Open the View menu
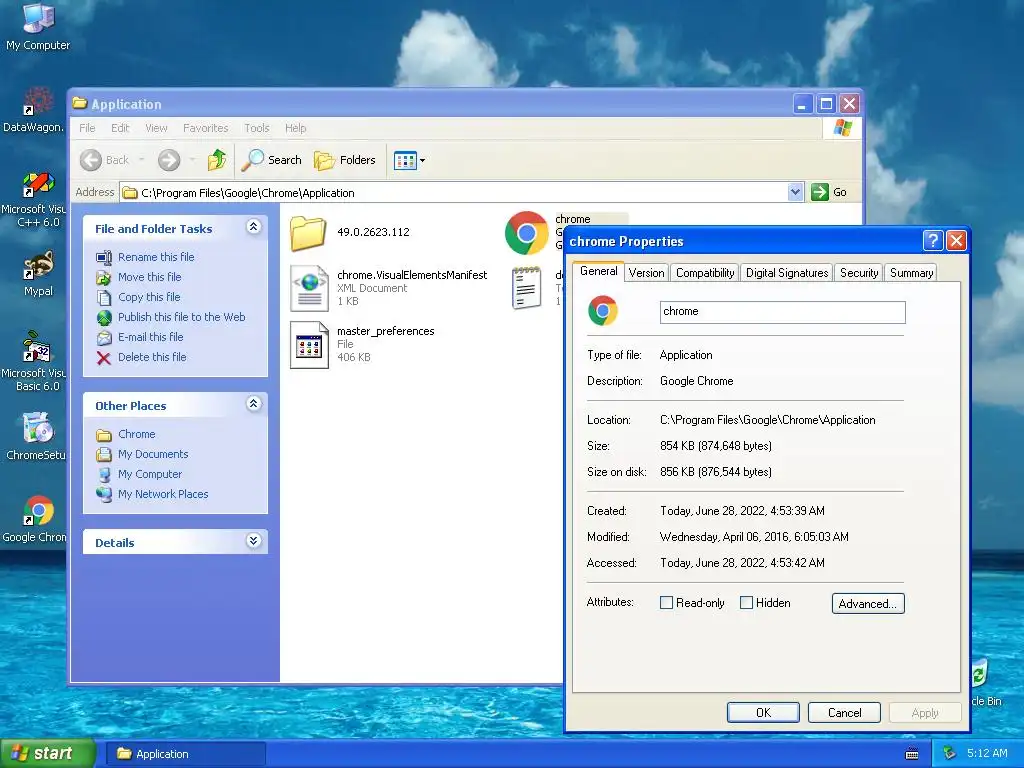The height and width of the screenshot is (768, 1024). click(156, 128)
